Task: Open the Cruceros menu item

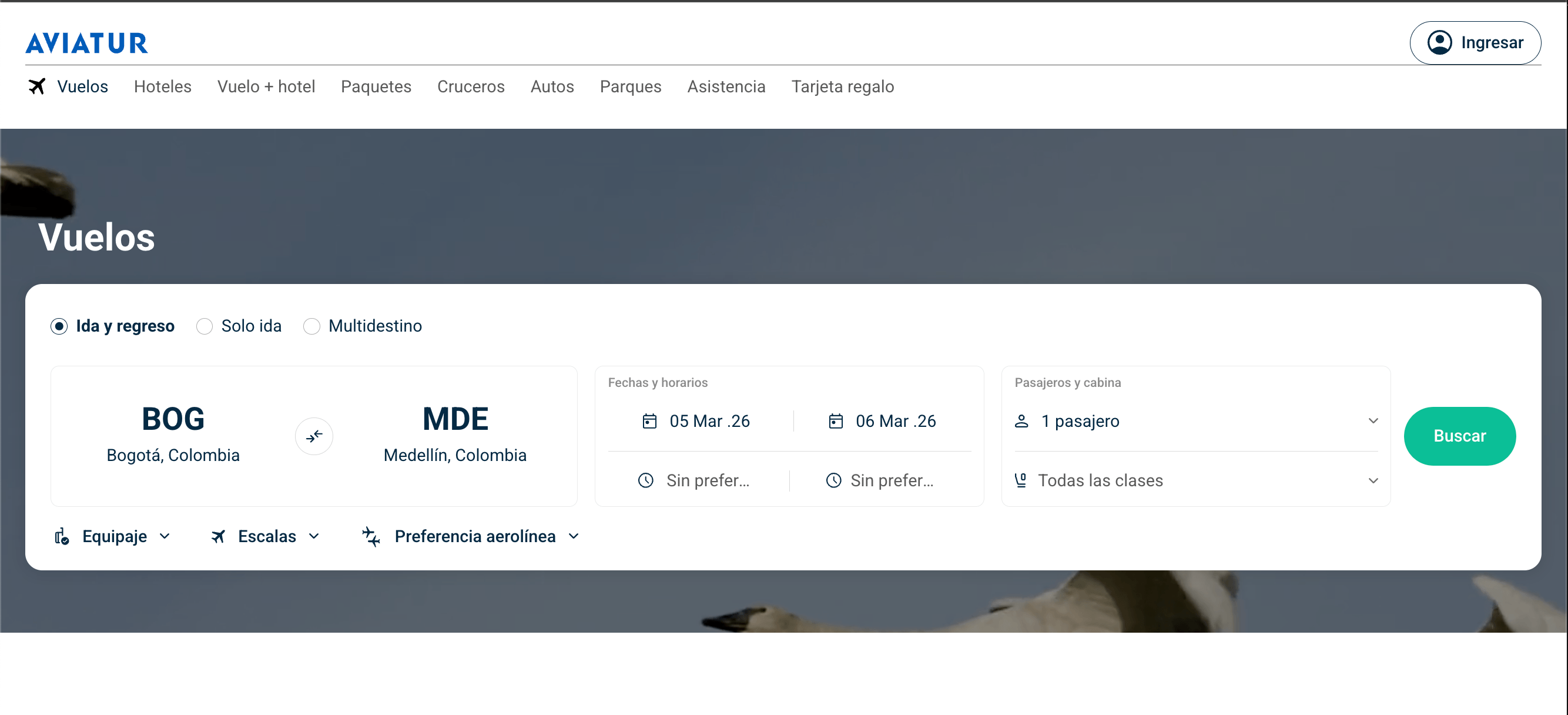Action: pos(471,86)
